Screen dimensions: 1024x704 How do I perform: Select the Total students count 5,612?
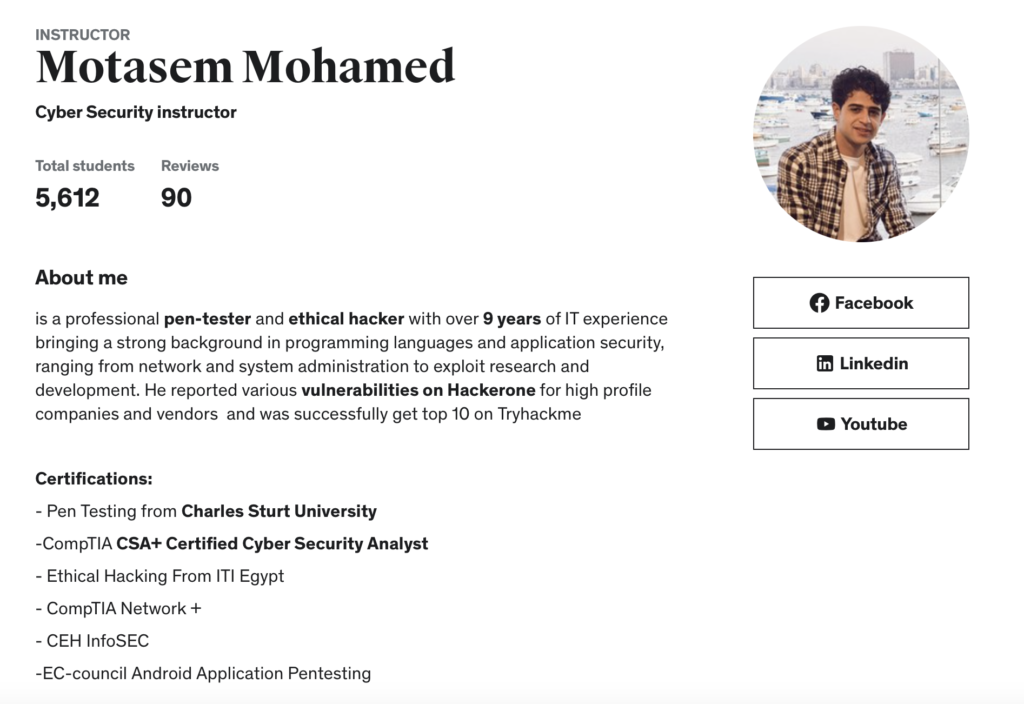(67, 197)
